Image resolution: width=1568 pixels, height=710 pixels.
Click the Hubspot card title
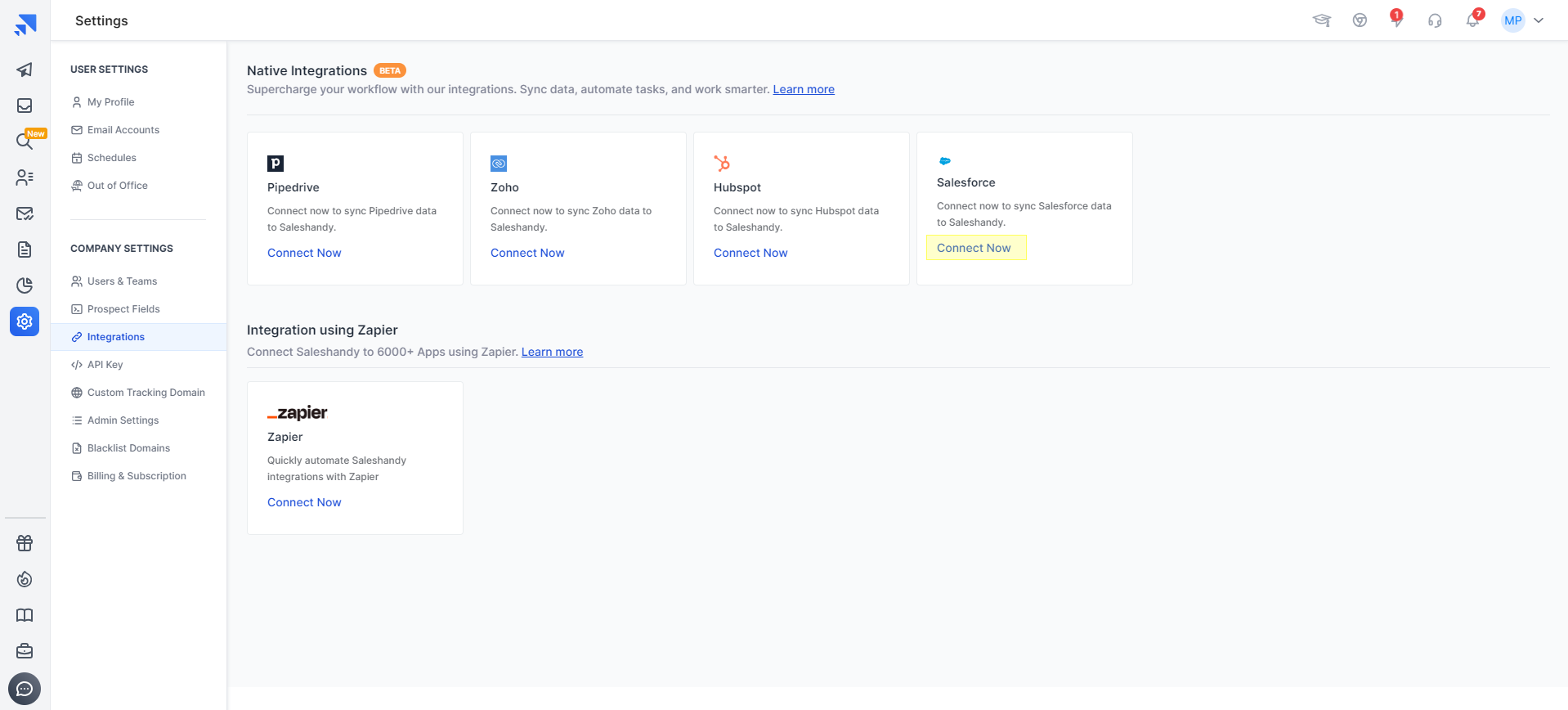(737, 187)
